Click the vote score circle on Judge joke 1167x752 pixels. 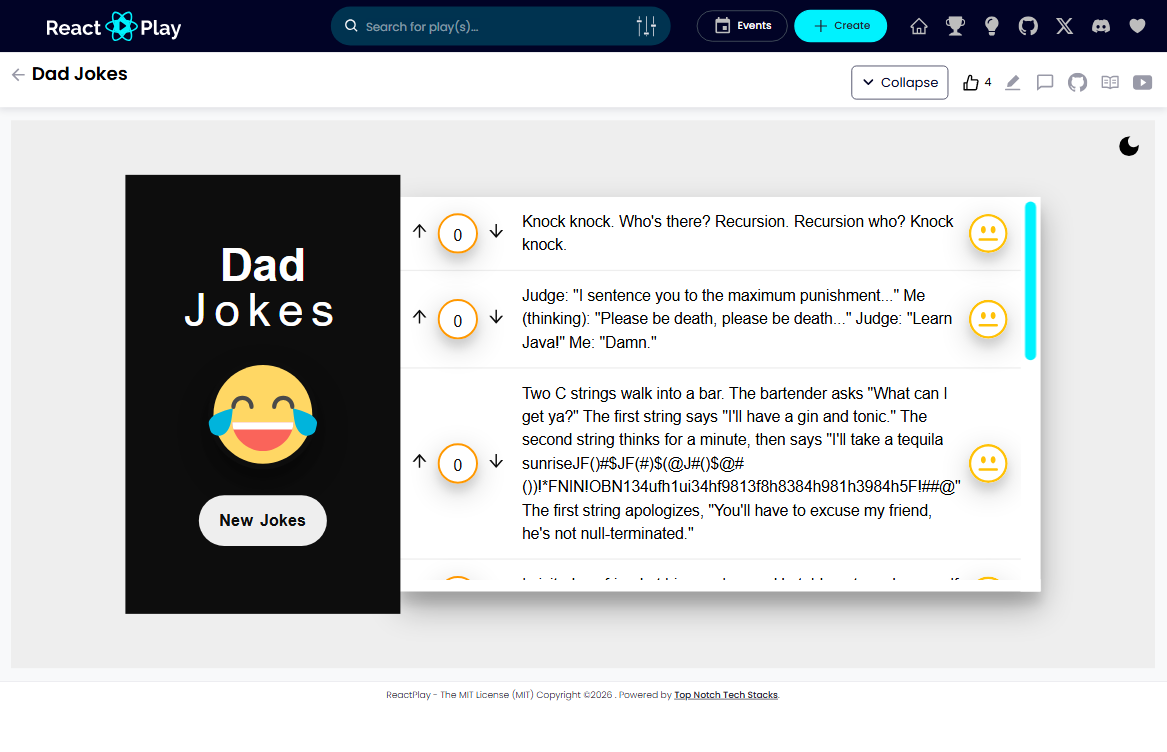[x=458, y=319]
